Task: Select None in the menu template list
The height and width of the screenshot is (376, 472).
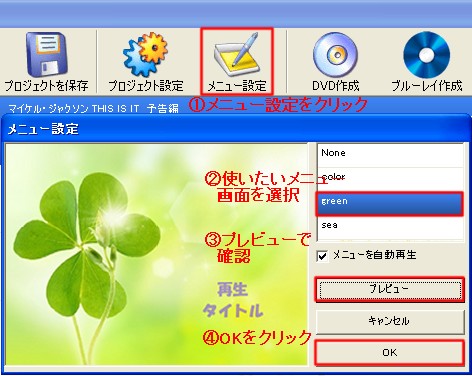Action: (x=390, y=155)
